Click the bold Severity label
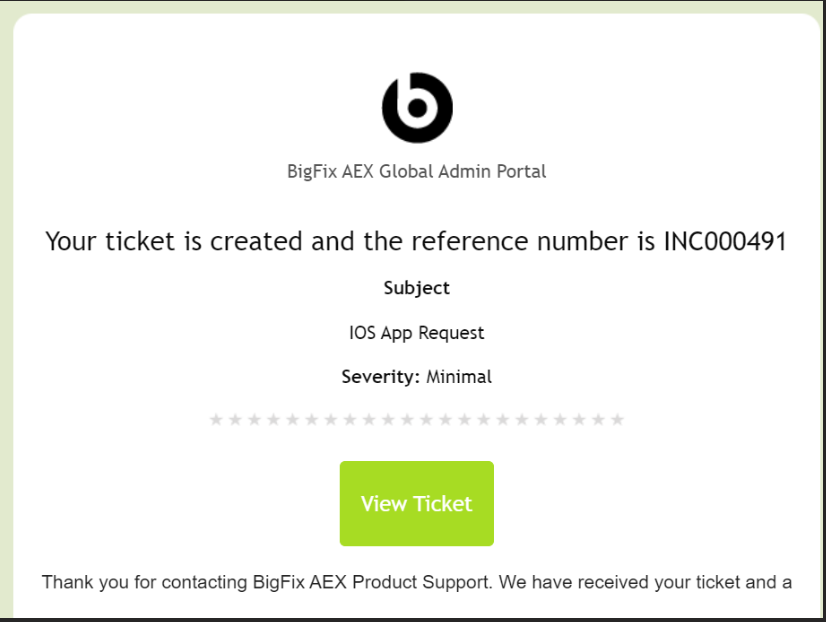This screenshot has height=622, width=826. (380, 377)
